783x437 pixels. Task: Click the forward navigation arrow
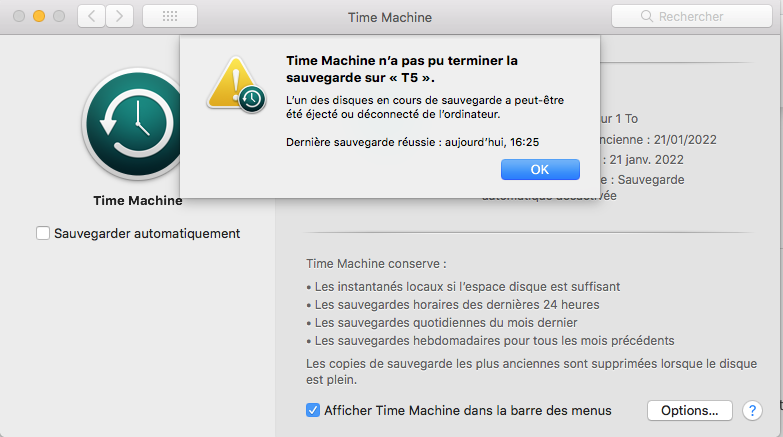tap(120, 16)
